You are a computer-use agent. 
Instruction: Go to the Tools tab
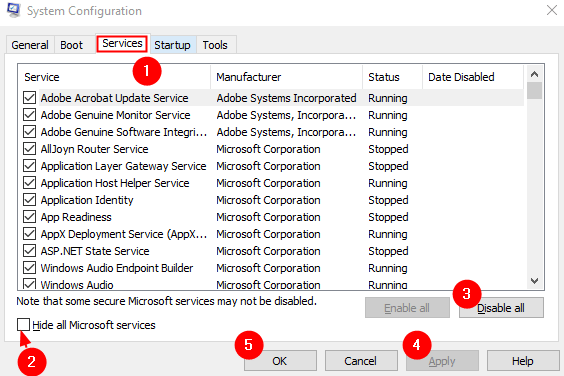click(215, 45)
